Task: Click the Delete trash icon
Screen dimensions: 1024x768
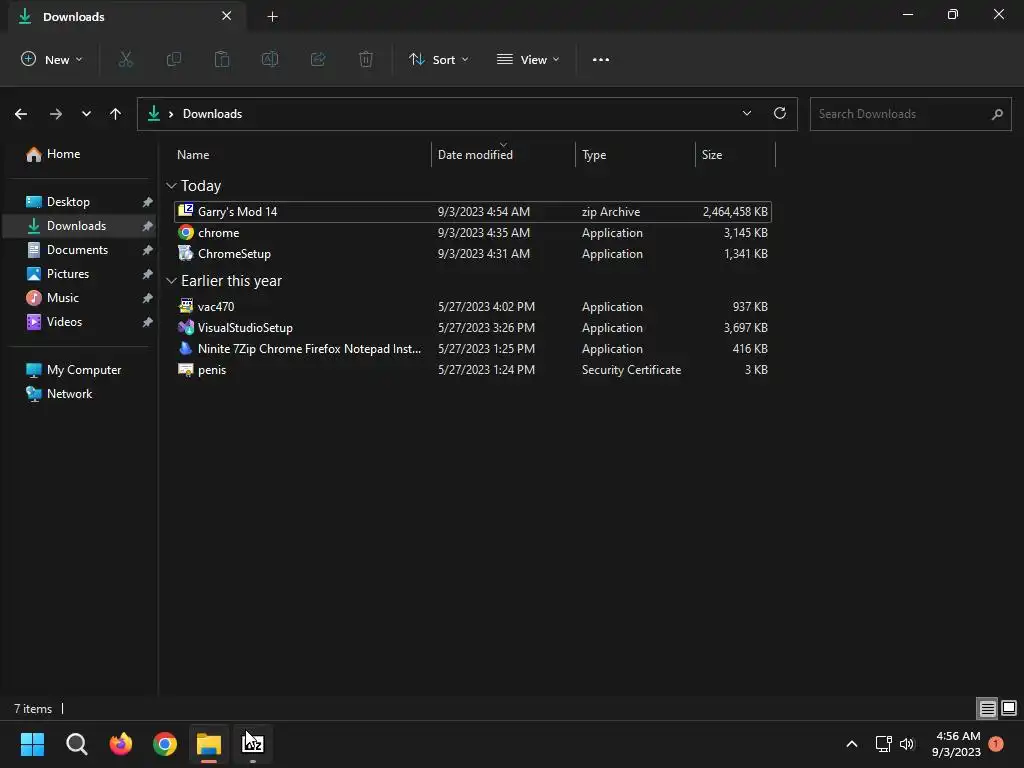Action: pyautogui.click(x=366, y=59)
